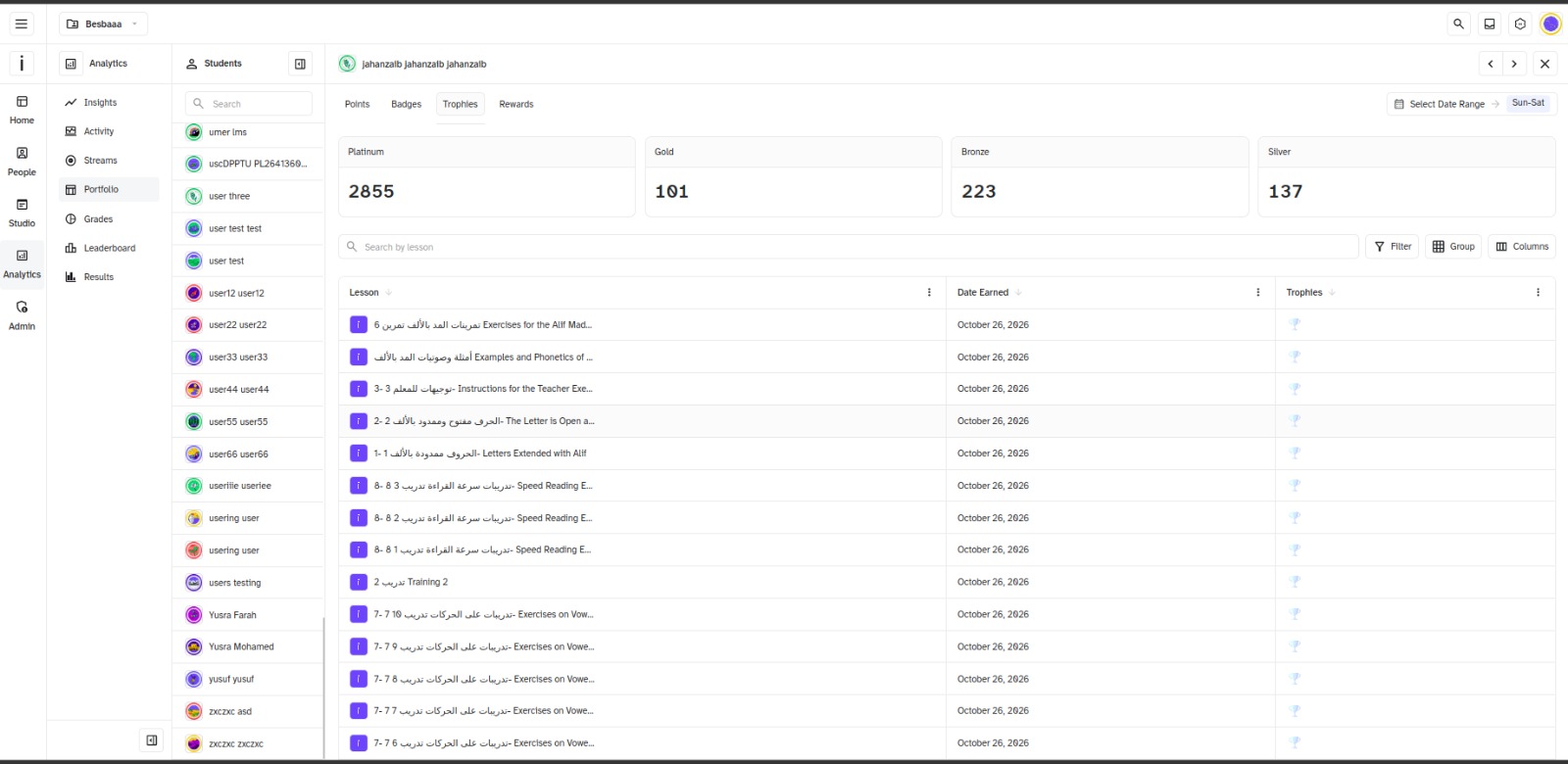
Task: Open Insights in Analytics menu
Action: coord(109,103)
